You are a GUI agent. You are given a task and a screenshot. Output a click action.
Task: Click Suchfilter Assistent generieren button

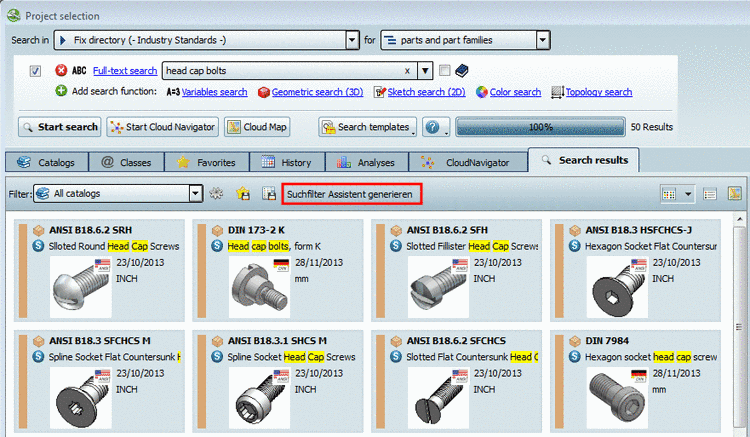(352, 194)
